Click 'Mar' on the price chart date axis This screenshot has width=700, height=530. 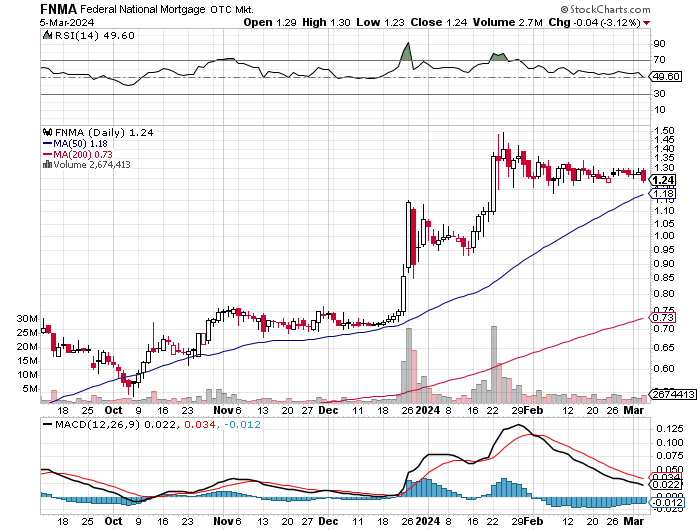tap(633, 410)
